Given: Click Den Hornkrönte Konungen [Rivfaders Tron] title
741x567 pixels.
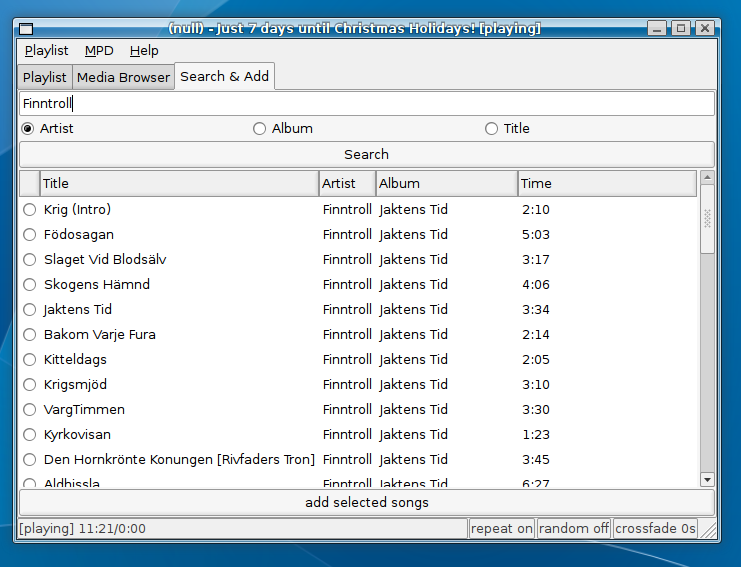Looking at the screenshot, I should (179, 460).
